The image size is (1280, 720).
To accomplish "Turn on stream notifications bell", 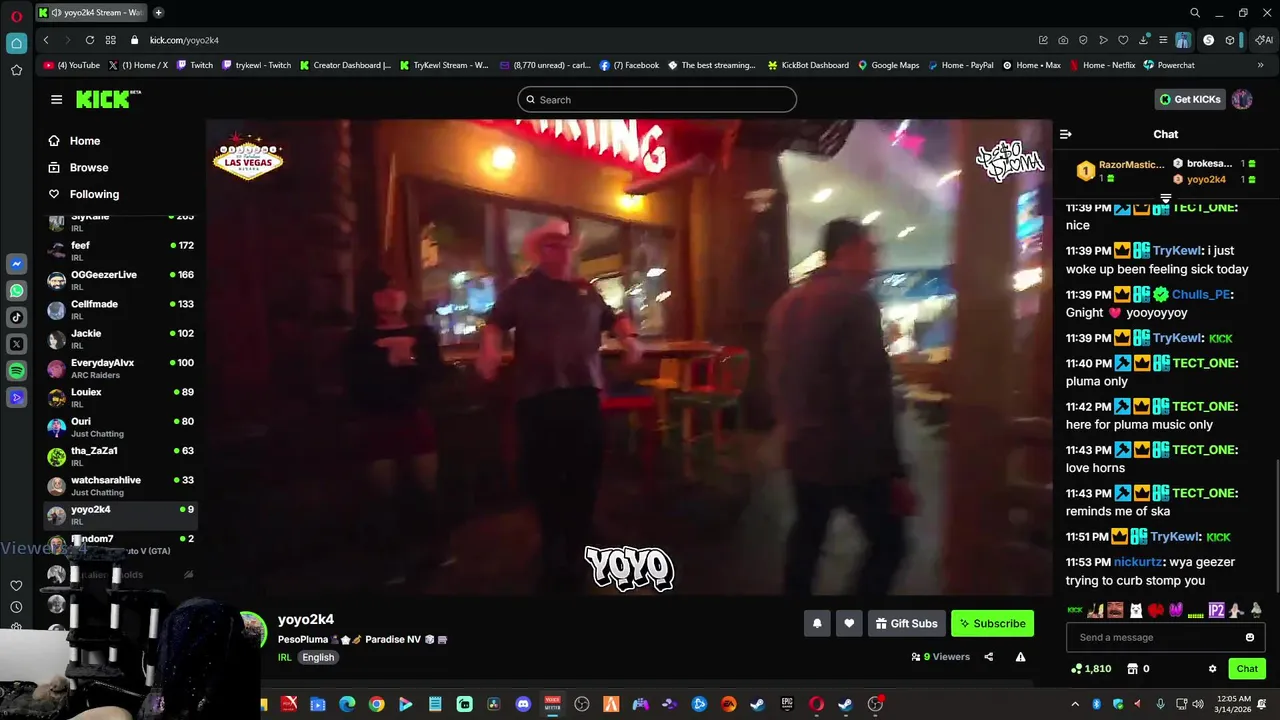I will coord(817,623).
